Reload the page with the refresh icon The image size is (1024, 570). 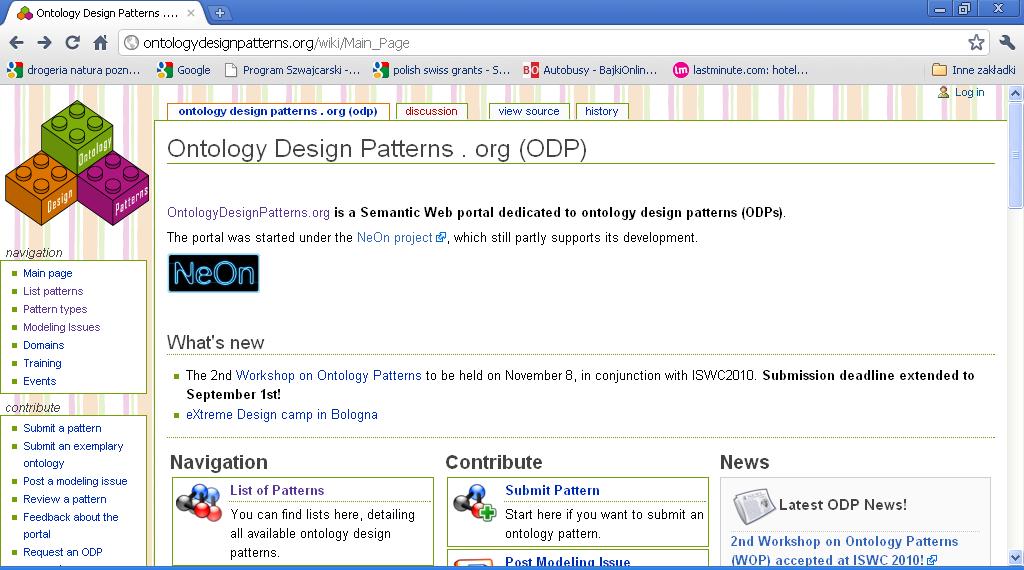point(72,43)
